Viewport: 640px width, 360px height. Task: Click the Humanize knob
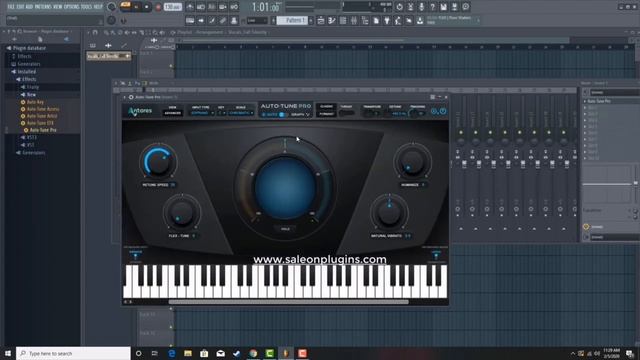tap(412, 161)
